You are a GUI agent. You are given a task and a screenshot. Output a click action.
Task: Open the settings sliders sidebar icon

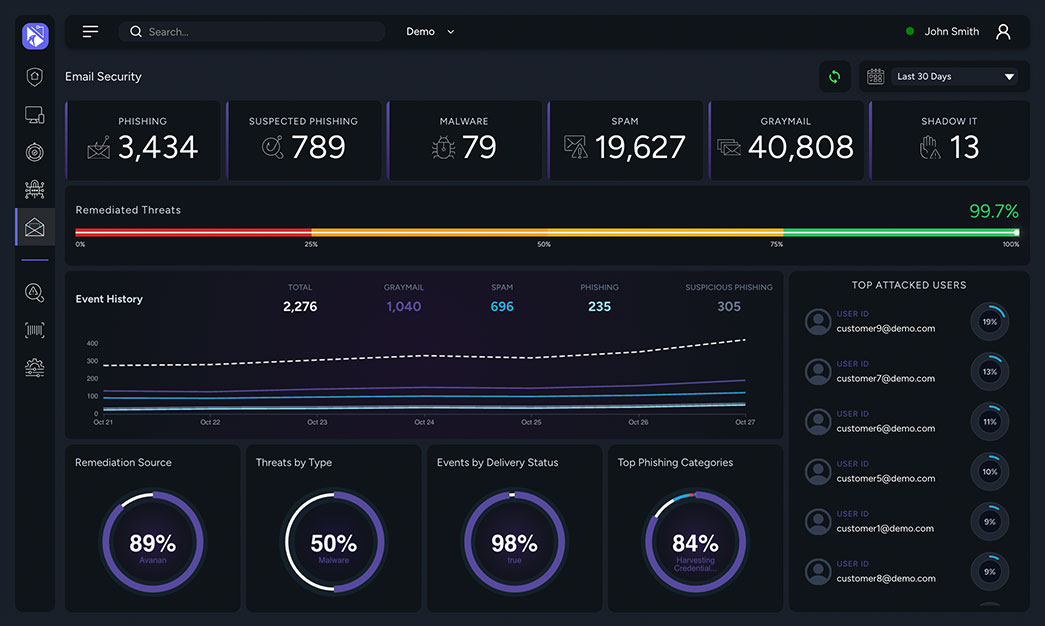tap(35, 367)
